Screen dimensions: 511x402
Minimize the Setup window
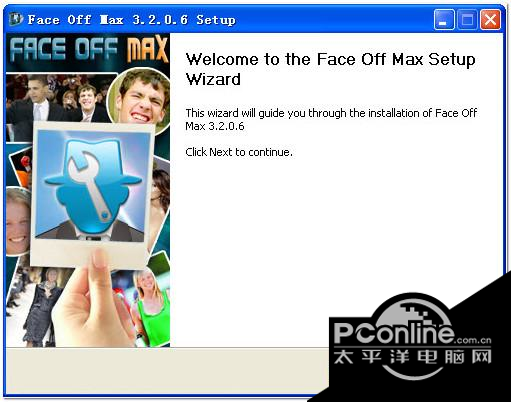444,20
